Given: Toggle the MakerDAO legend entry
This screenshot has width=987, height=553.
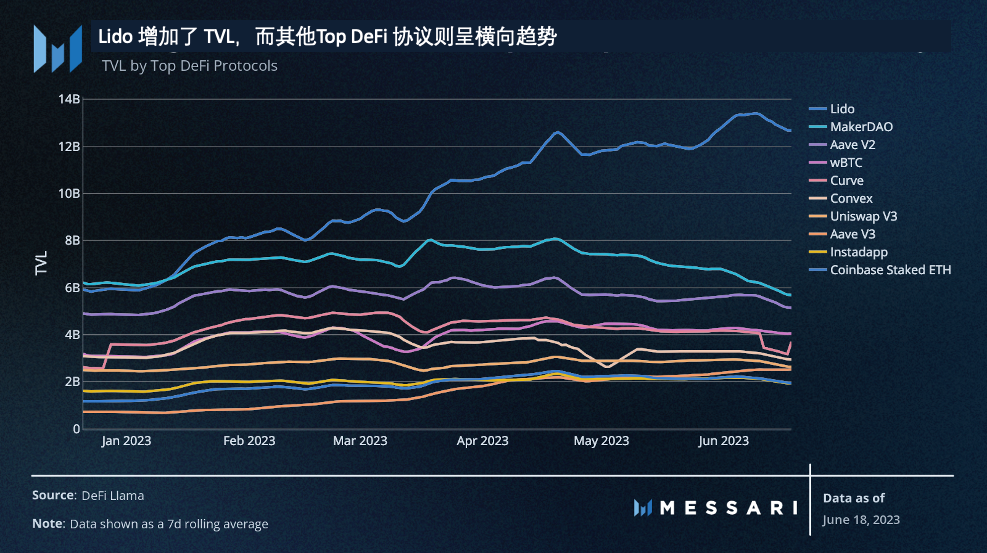Looking at the screenshot, I should click(861, 127).
